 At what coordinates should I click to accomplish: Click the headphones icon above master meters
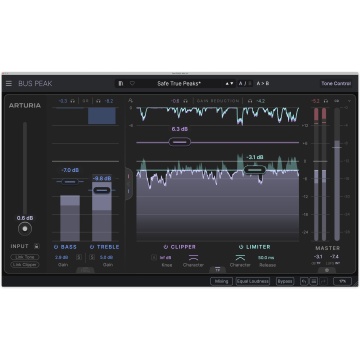pyautogui.click(x=326, y=101)
